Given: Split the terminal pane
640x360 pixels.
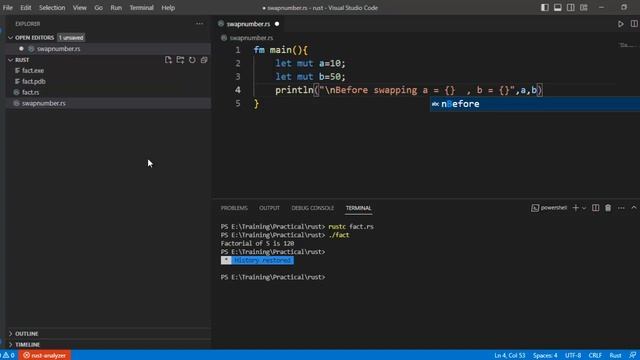Looking at the screenshot, I should coord(596,208).
